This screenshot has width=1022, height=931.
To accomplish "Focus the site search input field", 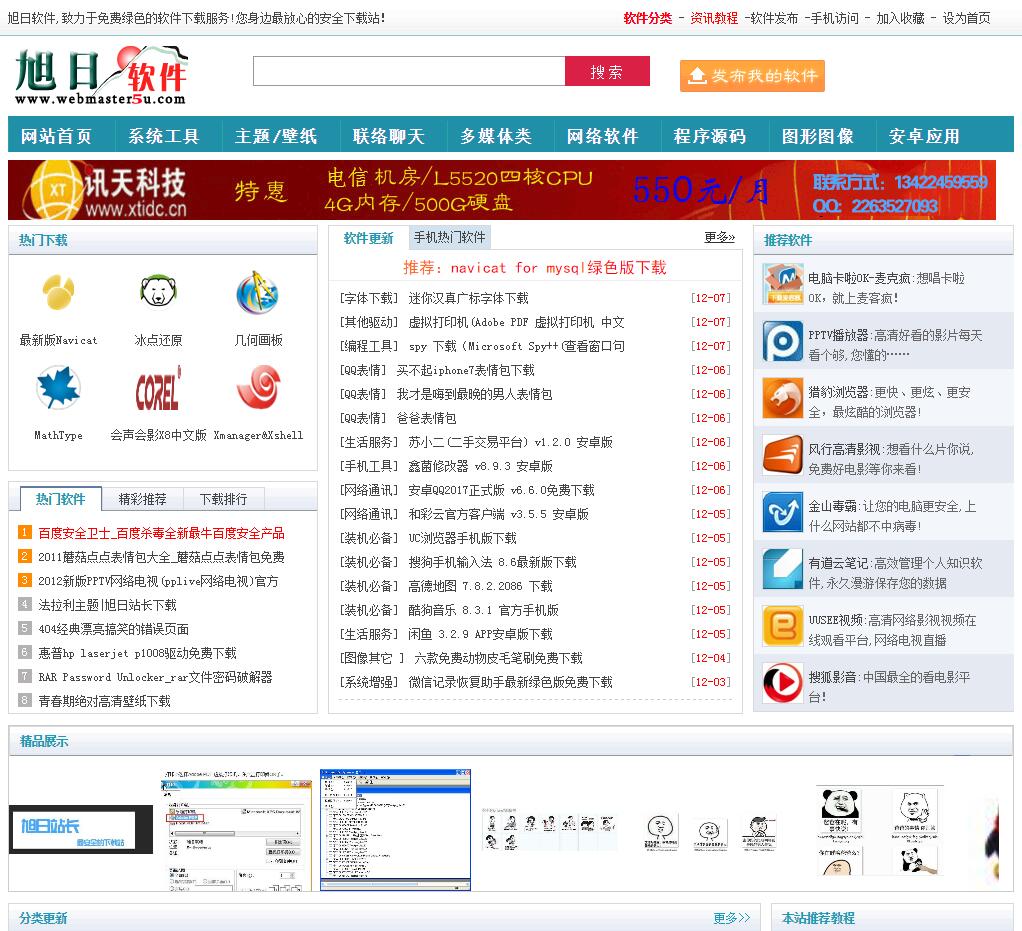I will click(409, 71).
